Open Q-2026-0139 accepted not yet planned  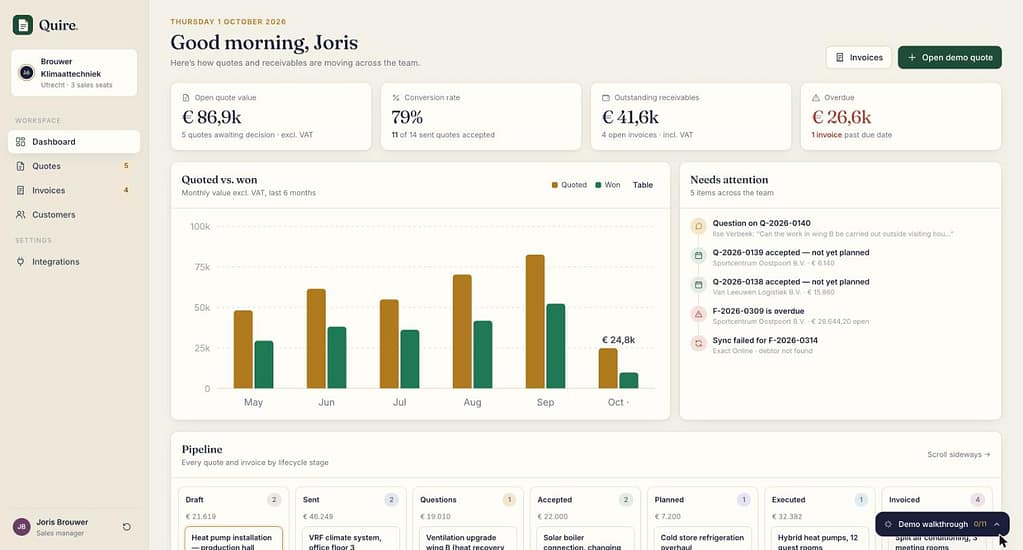click(x=840, y=256)
